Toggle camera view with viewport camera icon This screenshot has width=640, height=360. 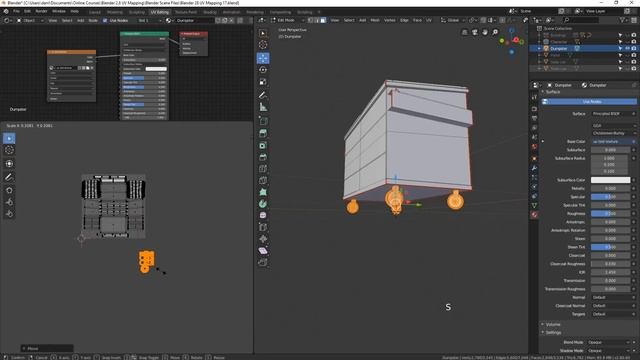474,32
